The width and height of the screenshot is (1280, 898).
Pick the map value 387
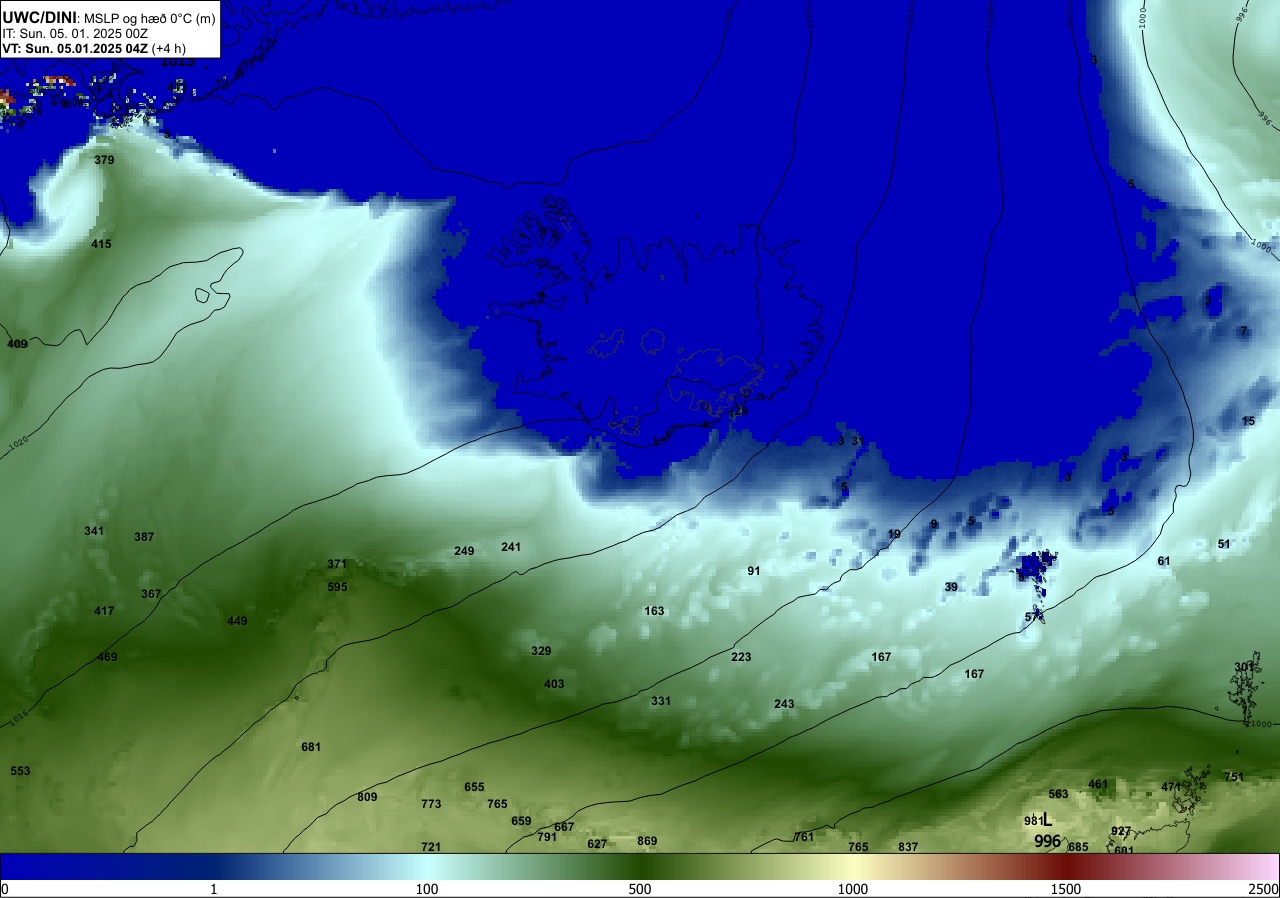pyautogui.click(x=144, y=537)
